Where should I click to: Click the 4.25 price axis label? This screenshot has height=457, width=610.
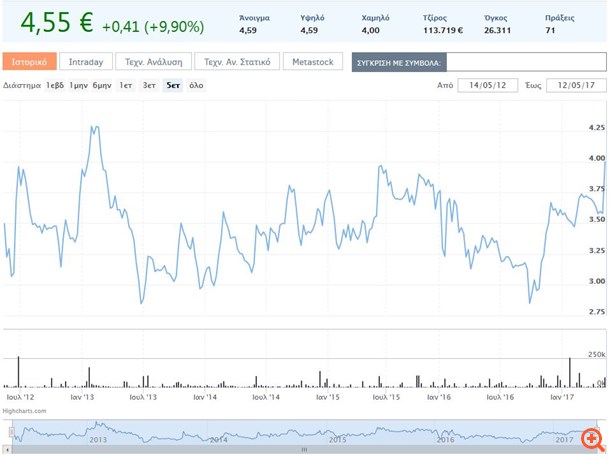597,128
